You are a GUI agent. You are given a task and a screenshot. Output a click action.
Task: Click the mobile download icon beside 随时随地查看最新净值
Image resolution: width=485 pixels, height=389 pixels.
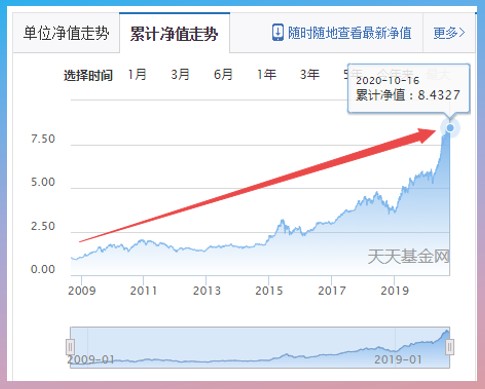point(278,33)
